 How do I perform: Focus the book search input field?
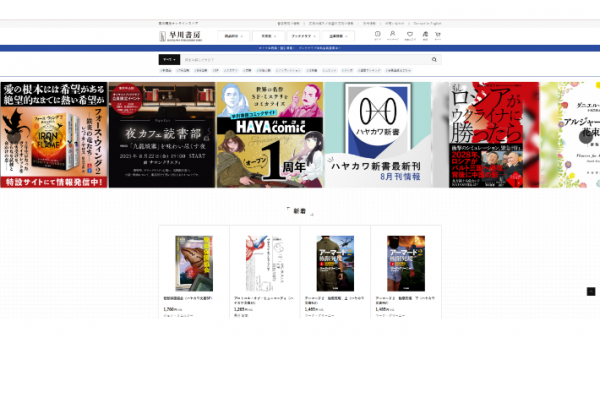(x=305, y=59)
